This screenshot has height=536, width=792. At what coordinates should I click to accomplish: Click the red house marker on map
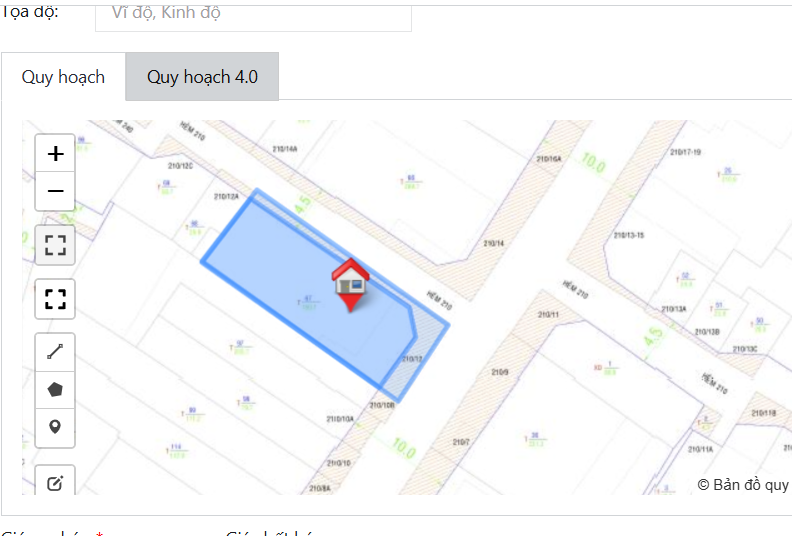tap(351, 284)
